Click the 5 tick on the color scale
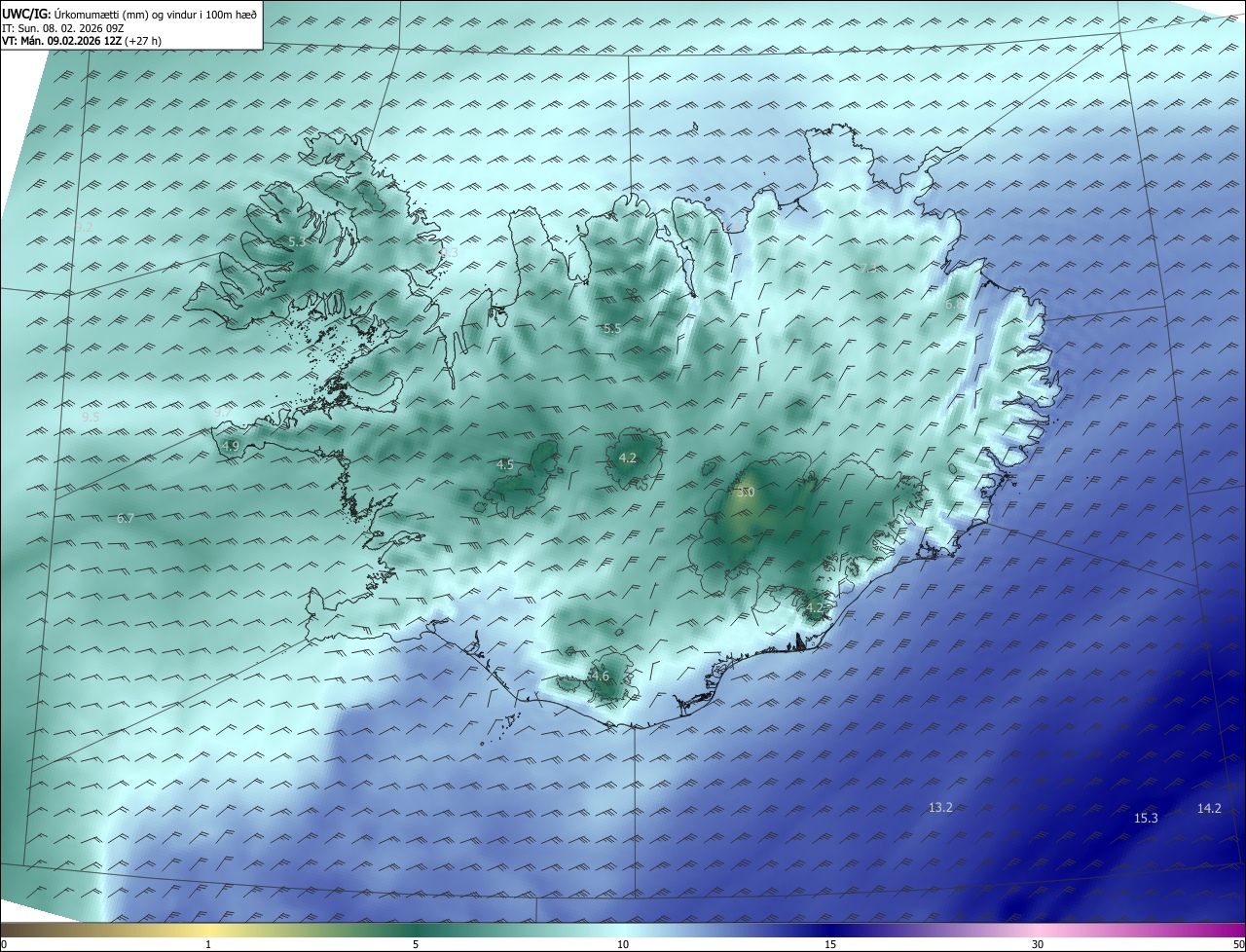Image resolution: width=1246 pixels, height=952 pixels. 416,944
